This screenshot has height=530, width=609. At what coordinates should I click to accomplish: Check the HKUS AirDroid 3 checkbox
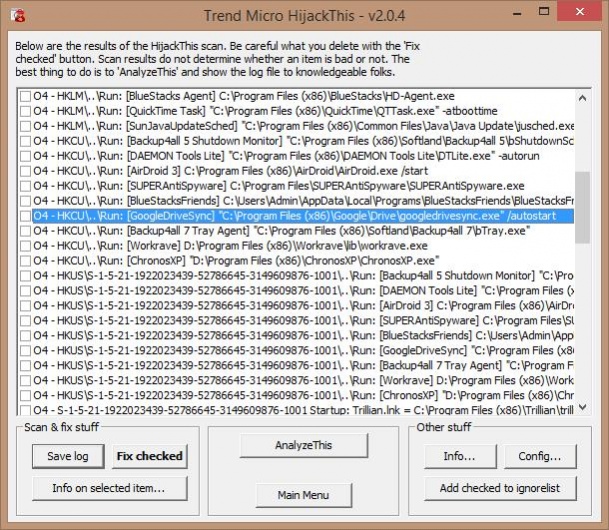click(26, 306)
